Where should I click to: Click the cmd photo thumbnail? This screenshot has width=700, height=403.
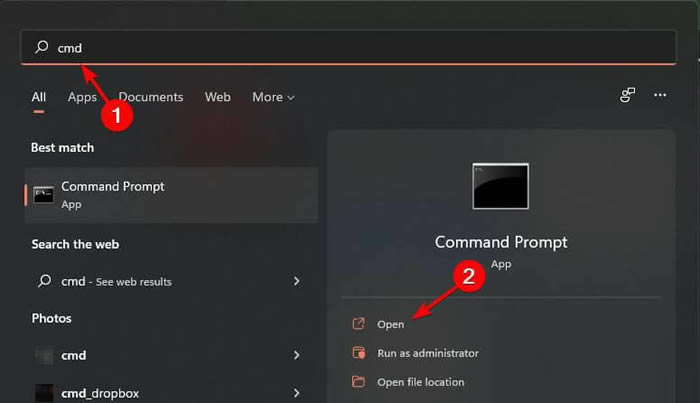click(x=44, y=356)
